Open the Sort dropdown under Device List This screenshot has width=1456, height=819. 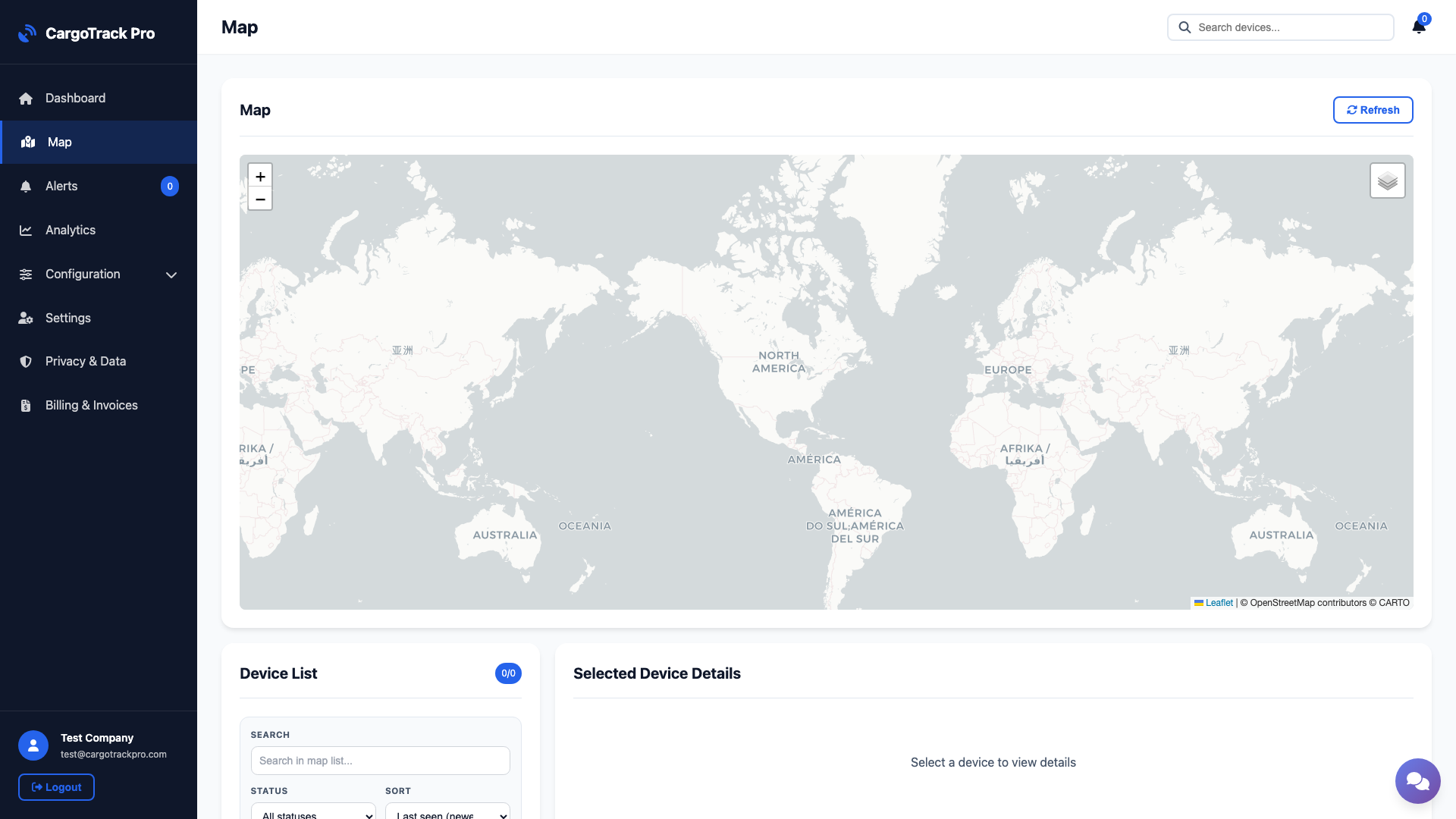pos(447,814)
